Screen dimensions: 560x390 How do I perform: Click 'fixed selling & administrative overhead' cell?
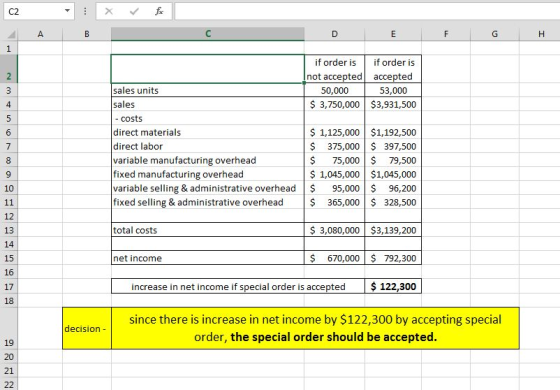tap(208, 202)
